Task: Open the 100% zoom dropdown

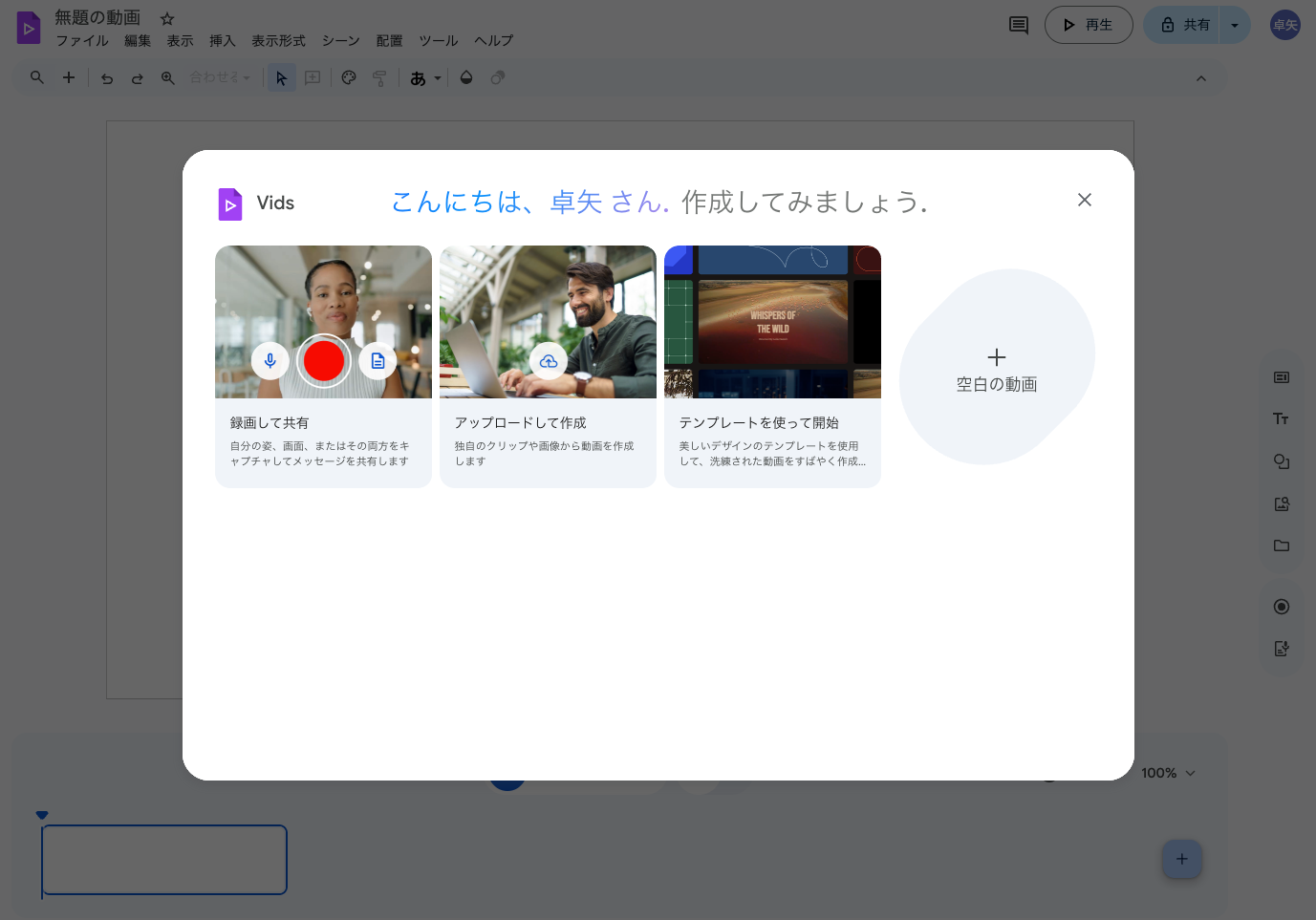Action: pyautogui.click(x=1167, y=772)
